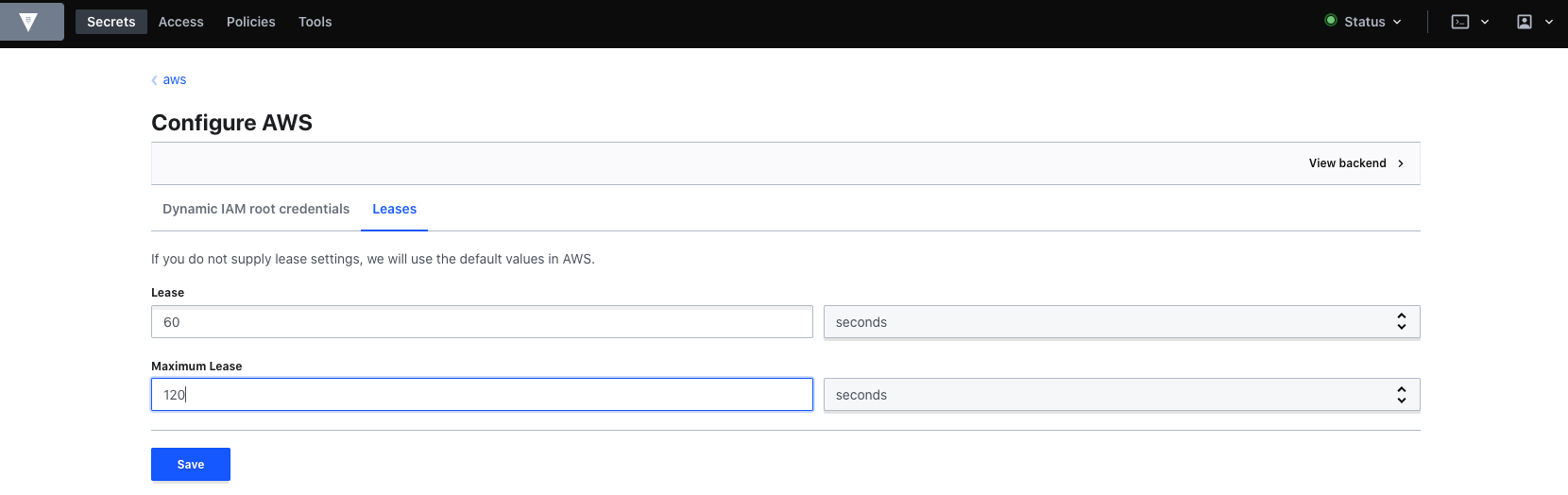Switch to Dynamic IAM root credentials tab
This screenshot has width=1568, height=495.
256,209
